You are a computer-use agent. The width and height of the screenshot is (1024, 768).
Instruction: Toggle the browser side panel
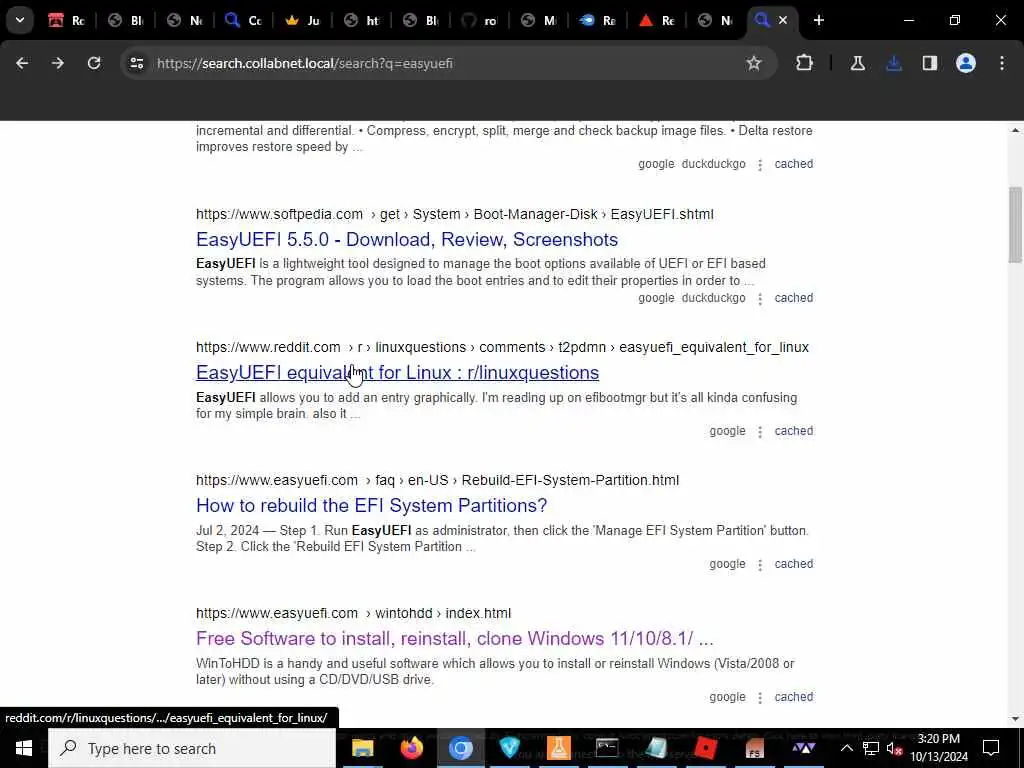930,63
